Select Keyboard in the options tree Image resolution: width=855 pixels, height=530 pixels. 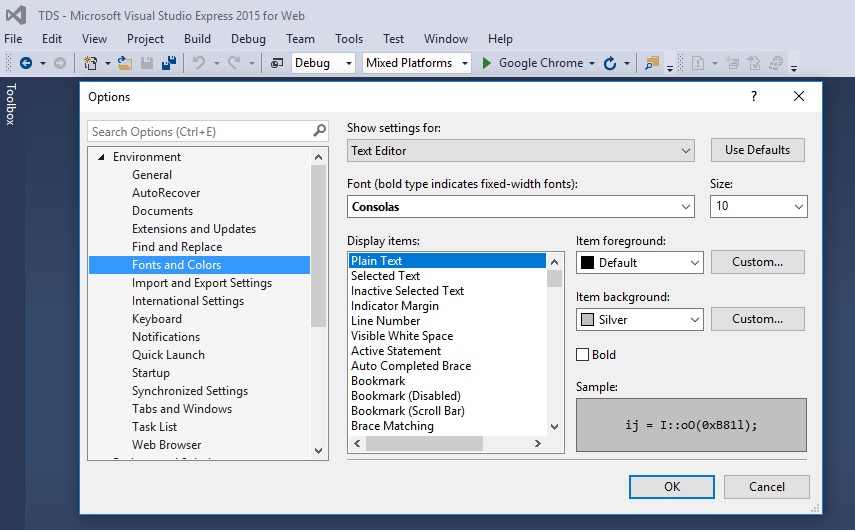point(156,319)
